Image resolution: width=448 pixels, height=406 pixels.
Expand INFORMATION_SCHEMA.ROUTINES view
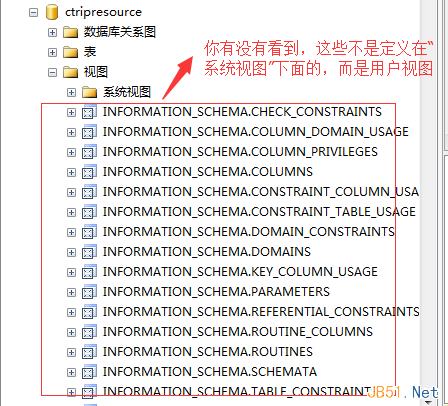[71, 352]
